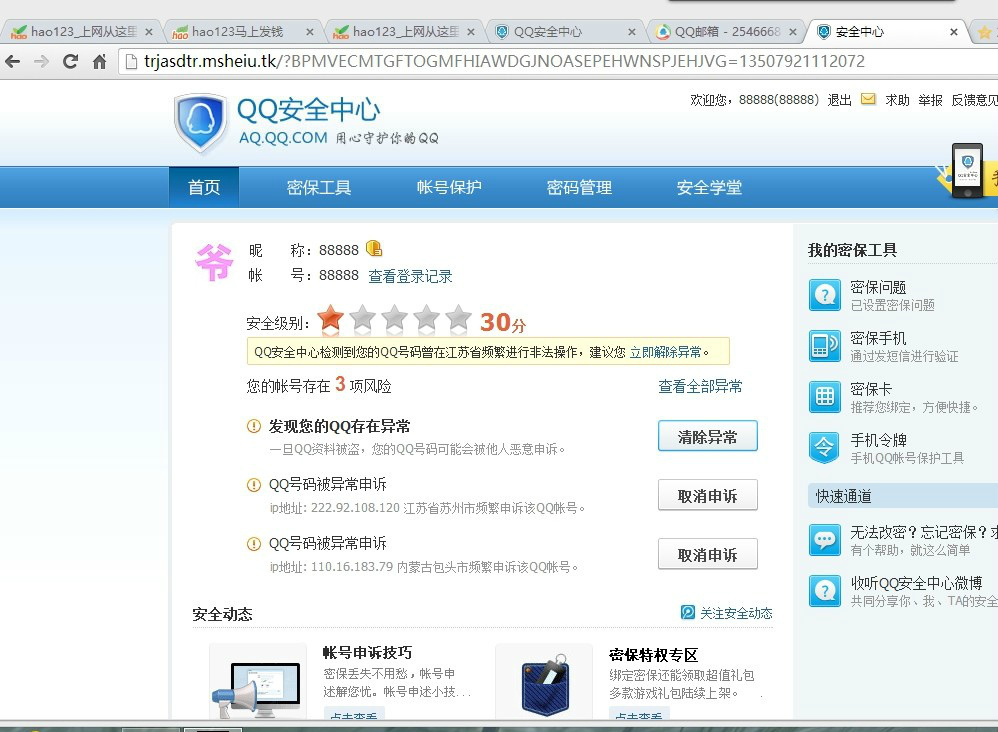Click the 快速通道 section header
998x732 pixels.
[903, 496]
